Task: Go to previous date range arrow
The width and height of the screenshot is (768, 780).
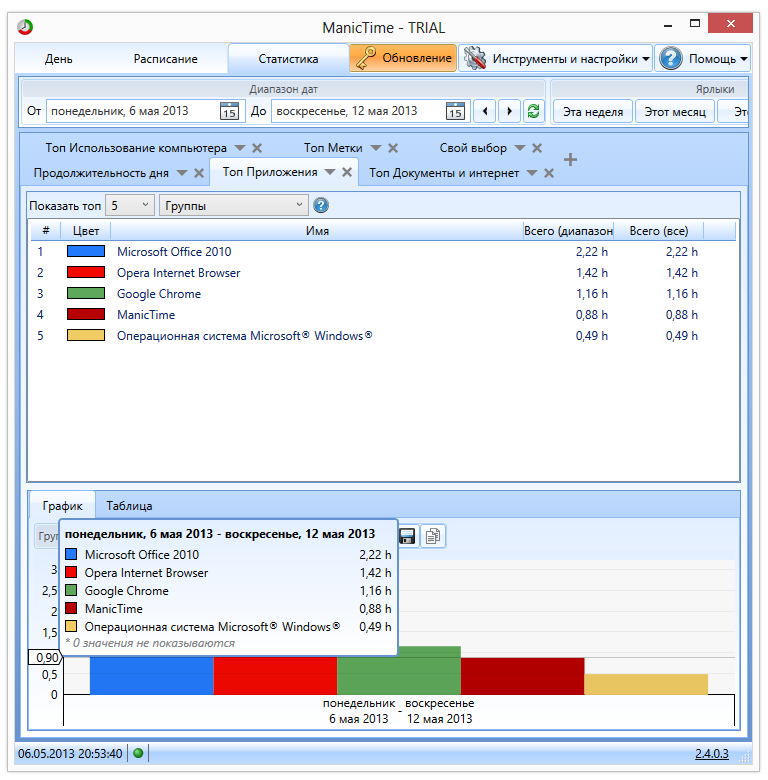Action: tap(485, 111)
